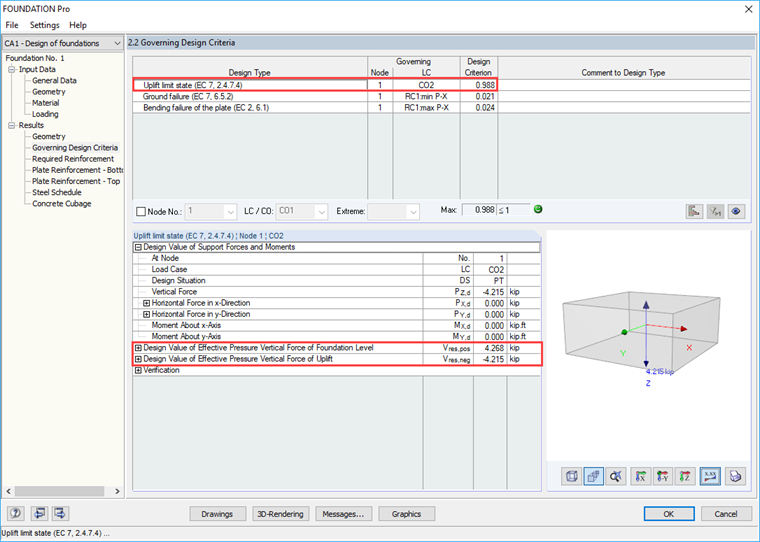
Task: Close the FOUNDATION Pro window
Action: (749, 9)
